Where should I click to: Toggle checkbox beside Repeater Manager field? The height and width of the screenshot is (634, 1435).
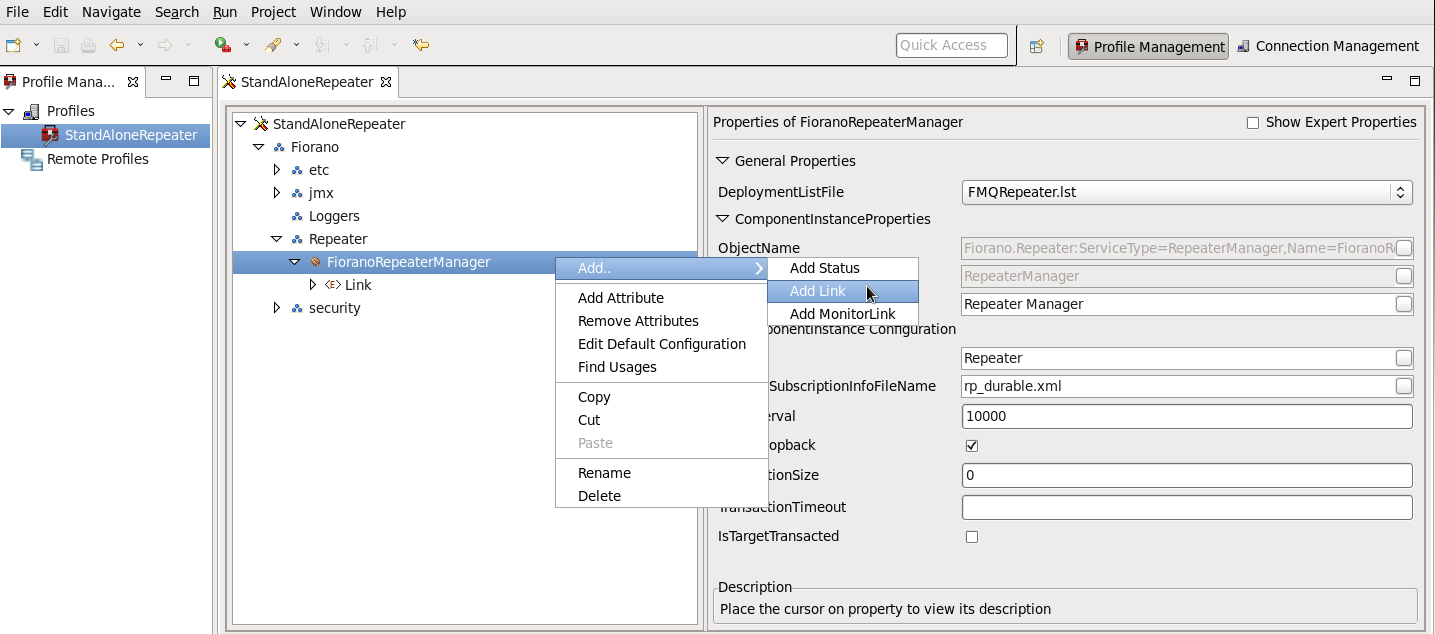pyautogui.click(x=1404, y=304)
